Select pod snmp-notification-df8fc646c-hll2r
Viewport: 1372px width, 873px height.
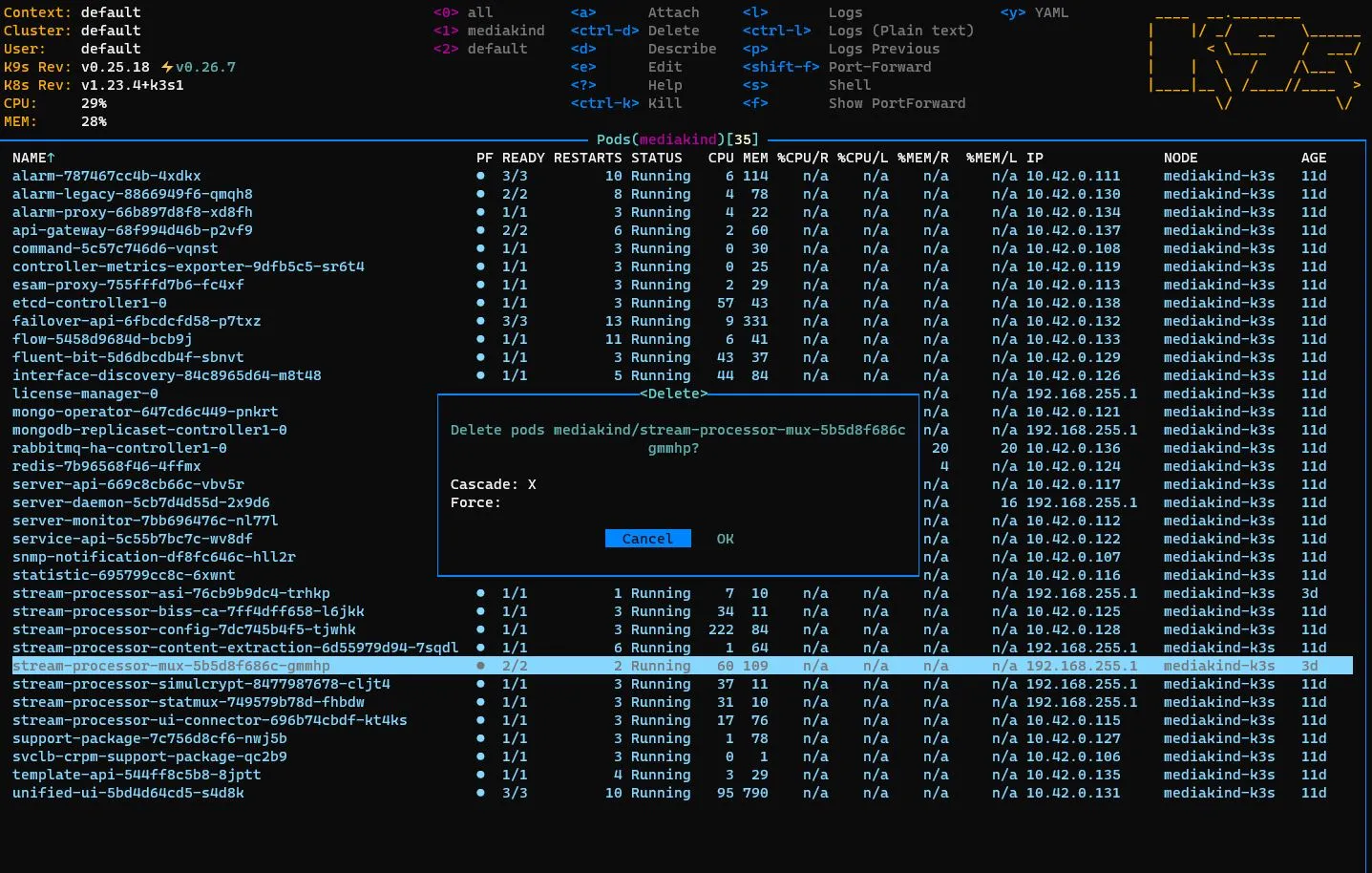pyautogui.click(x=154, y=557)
